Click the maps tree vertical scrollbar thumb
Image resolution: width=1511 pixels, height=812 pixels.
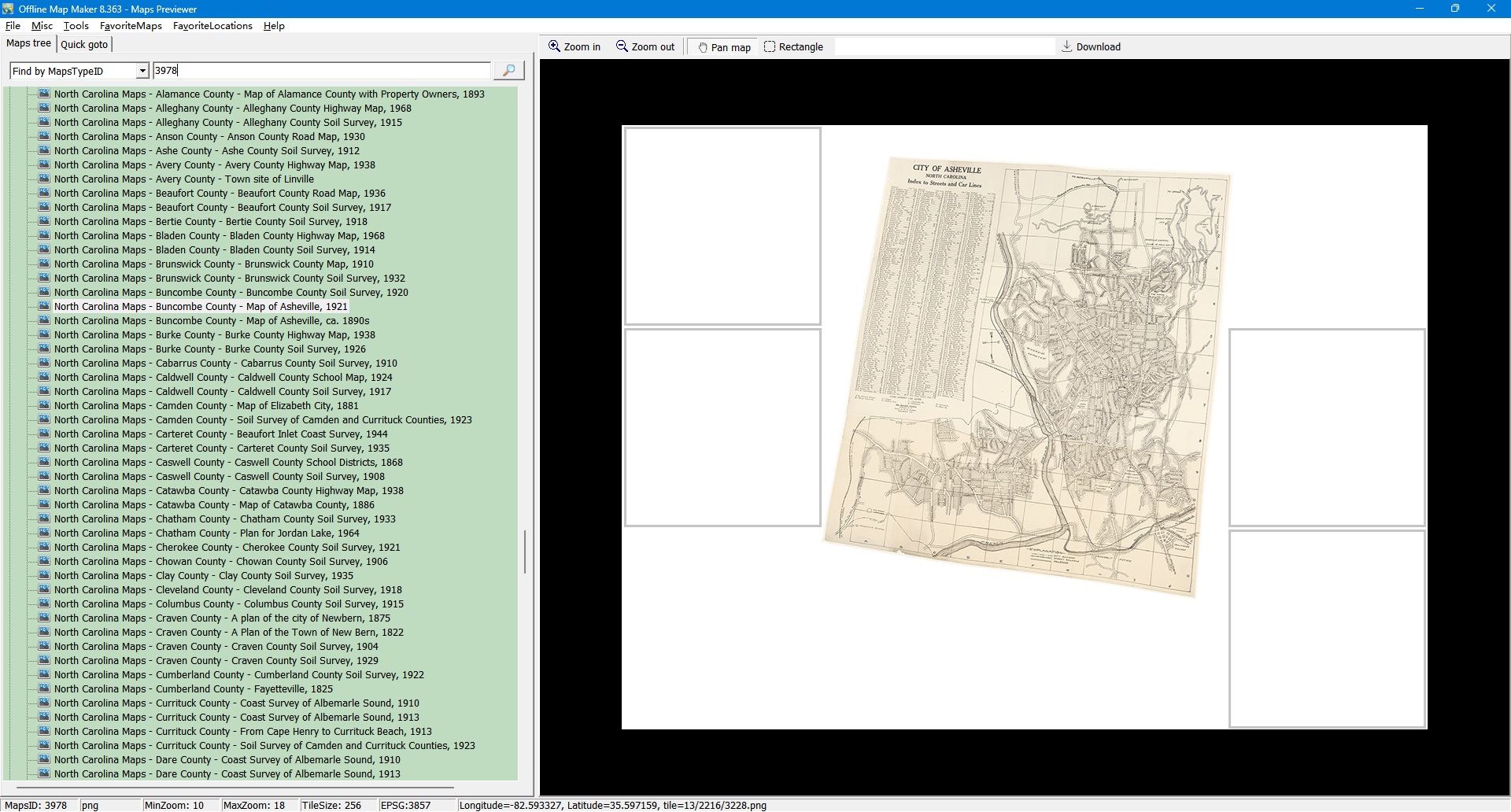(x=525, y=552)
